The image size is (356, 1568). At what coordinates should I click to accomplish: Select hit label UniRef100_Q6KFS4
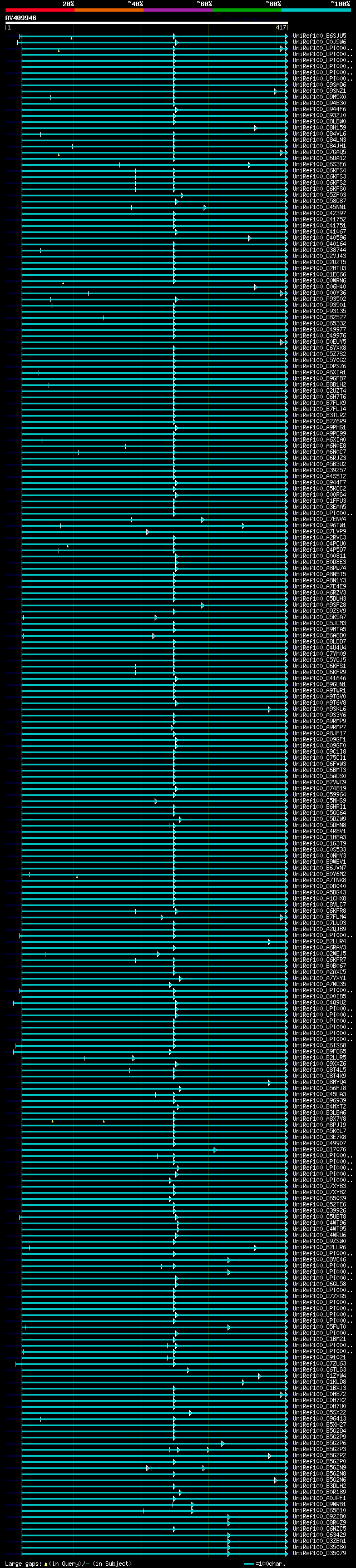click(319, 170)
